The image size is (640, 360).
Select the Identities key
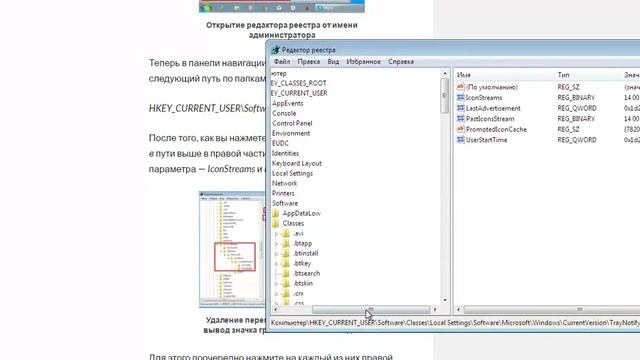285,153
